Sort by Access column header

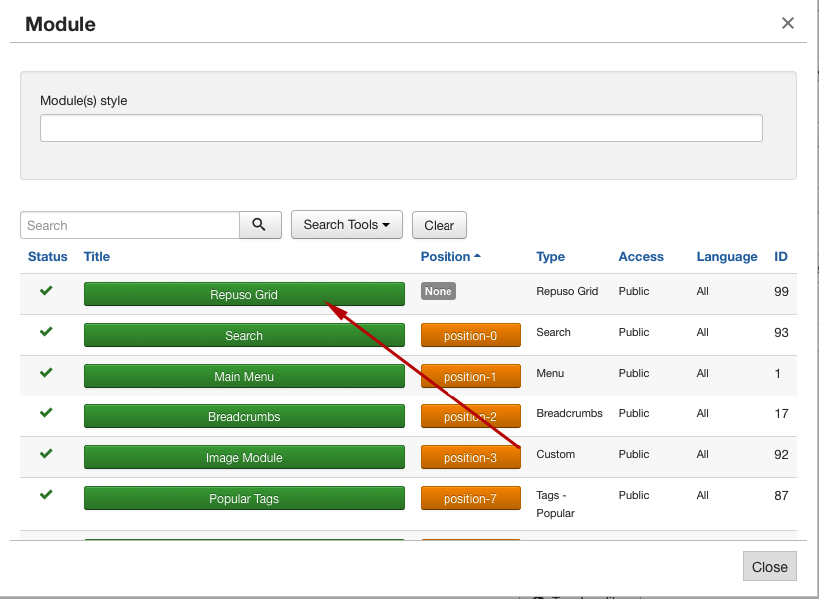tap(641, 256)
